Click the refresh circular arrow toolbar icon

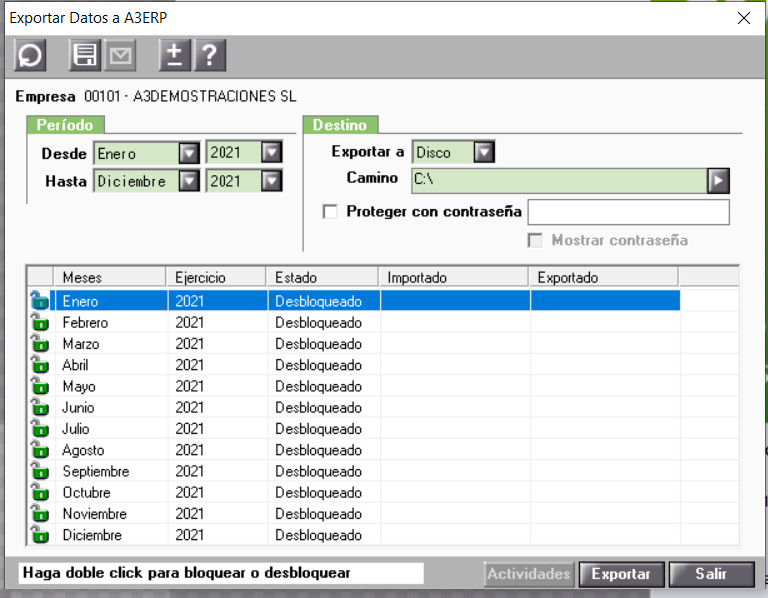tap(30, 55)
